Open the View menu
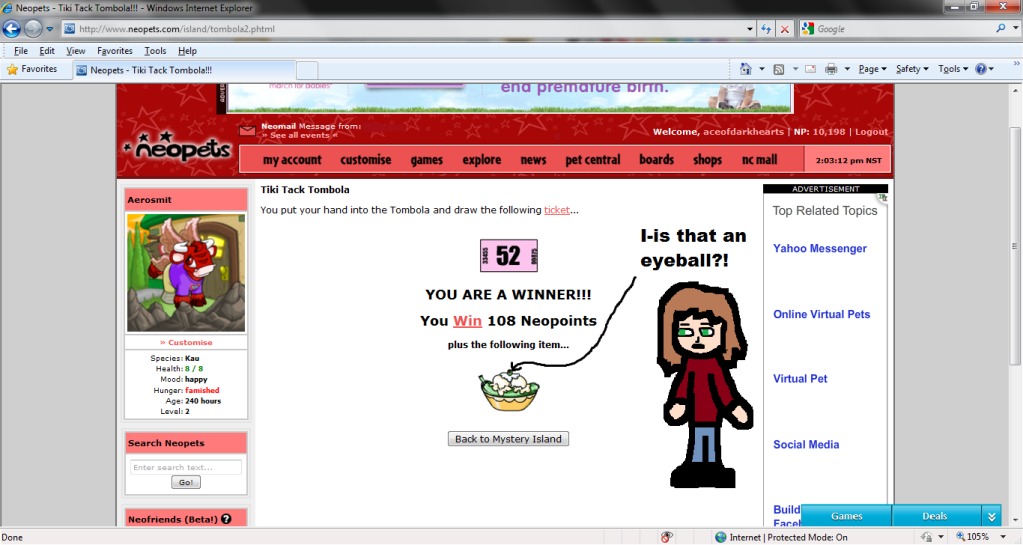This screenshot has height=545, width=1023. (x=76, y=50)
